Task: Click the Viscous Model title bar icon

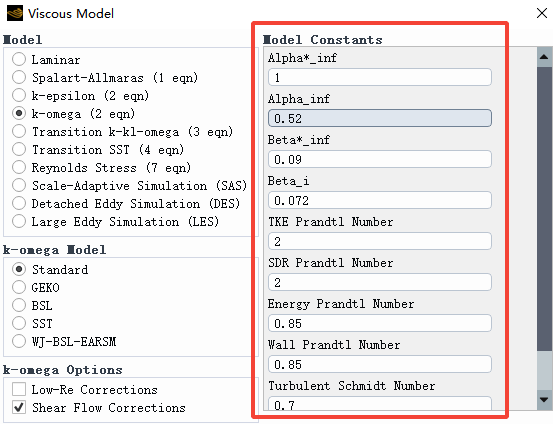Action: (x=15, y=13)
